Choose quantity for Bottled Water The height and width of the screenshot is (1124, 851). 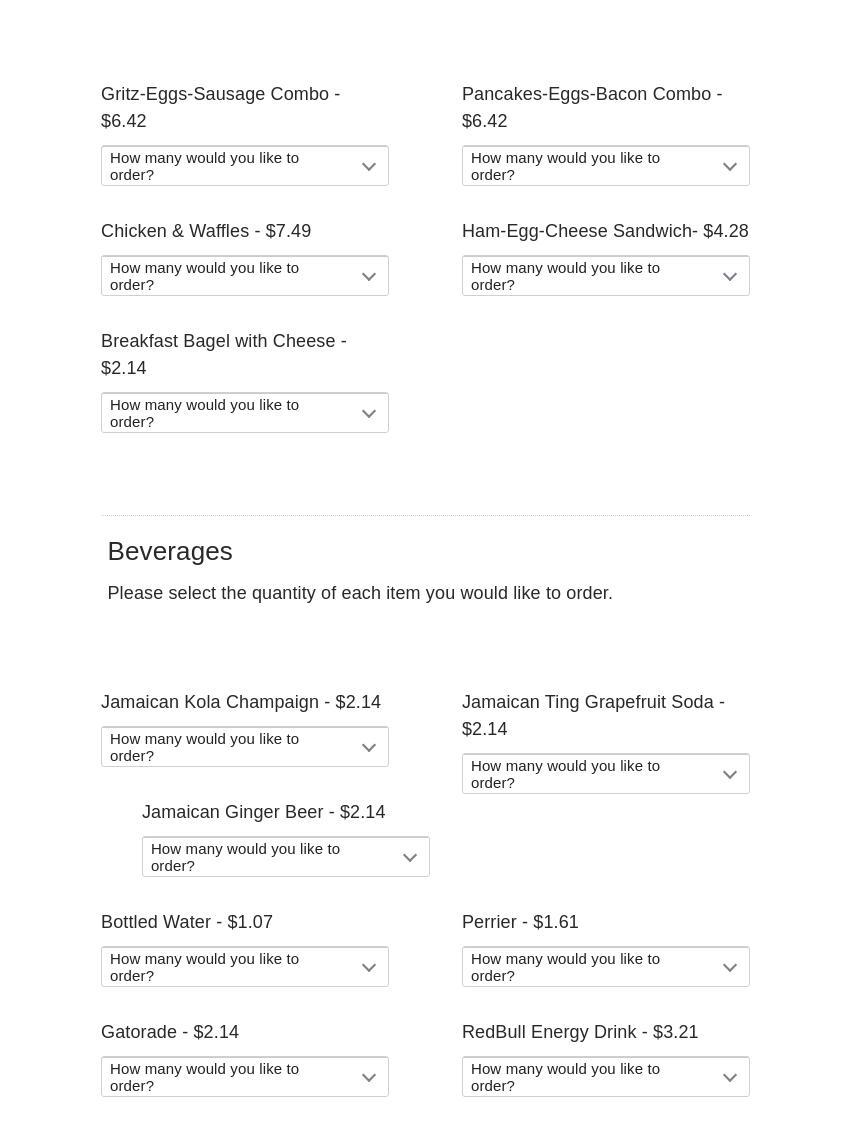(244, 967)
